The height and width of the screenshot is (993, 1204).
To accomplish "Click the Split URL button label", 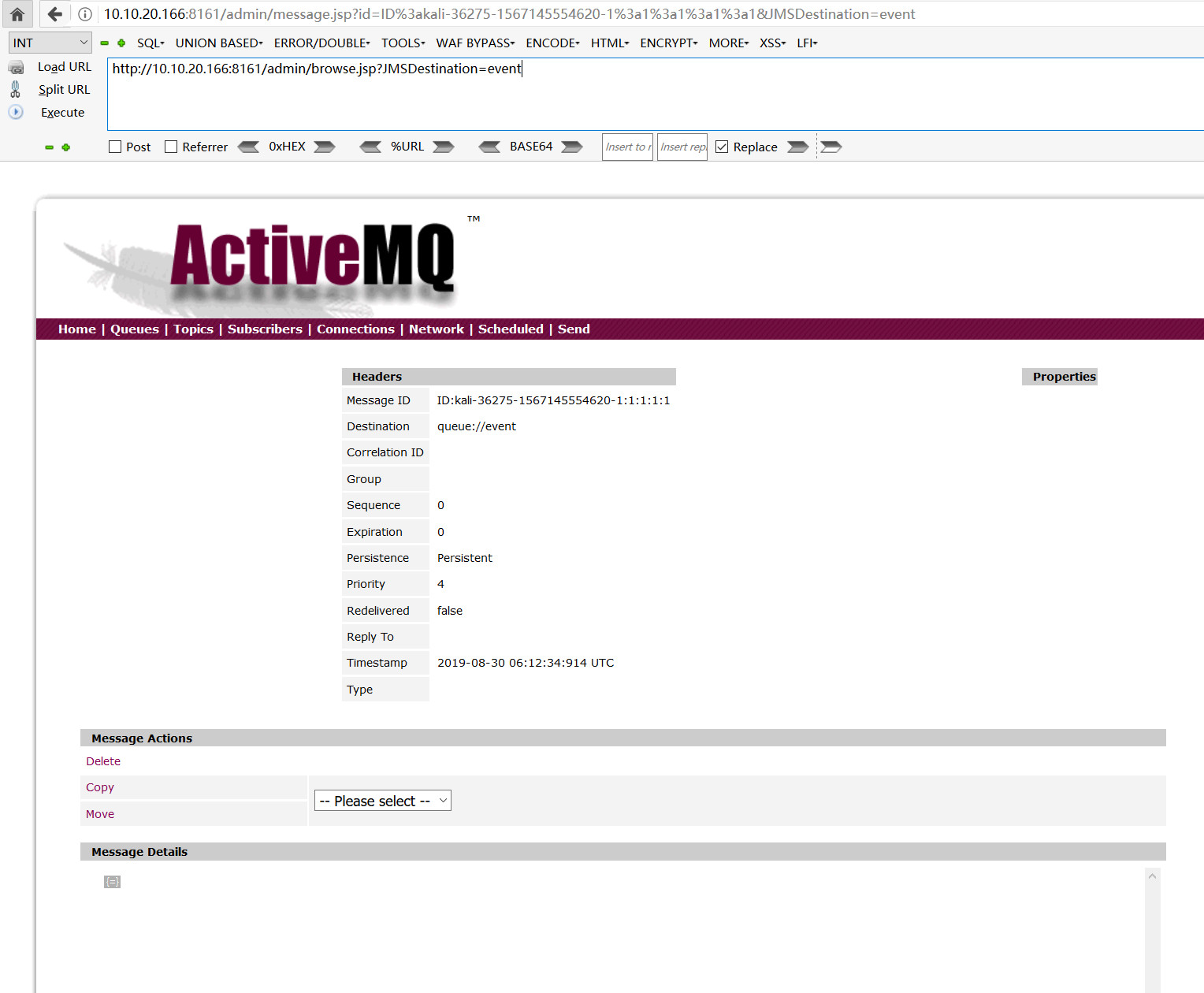I will (x=65, y=90).
